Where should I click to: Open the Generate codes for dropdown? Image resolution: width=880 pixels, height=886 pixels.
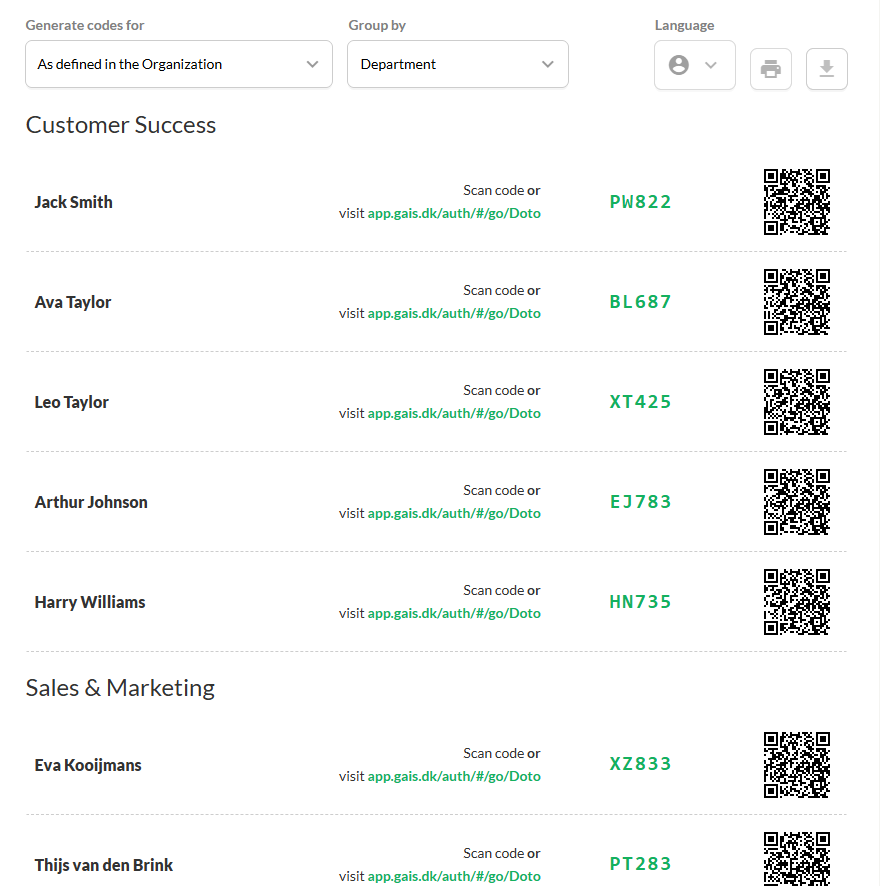click(x=178, y=64)
